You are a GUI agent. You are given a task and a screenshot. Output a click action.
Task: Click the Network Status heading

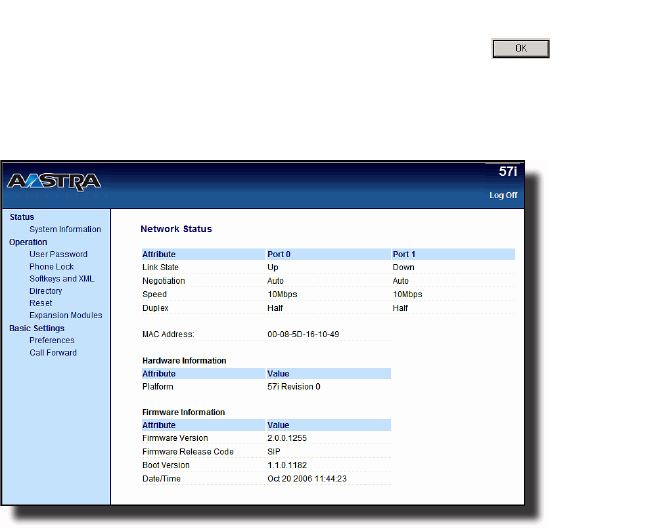(176, 229)
